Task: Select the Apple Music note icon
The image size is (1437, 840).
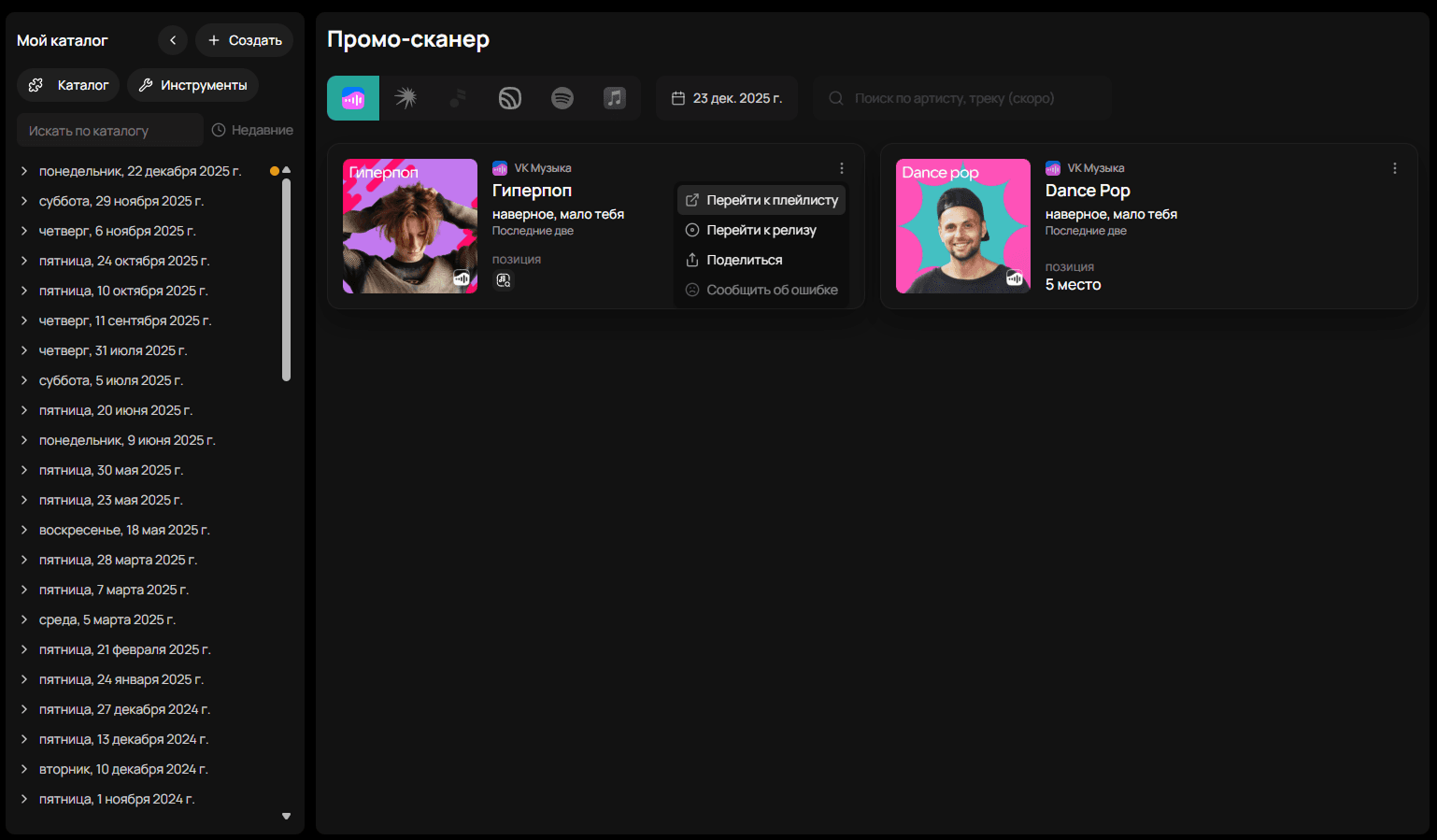Action: coord(615,98)
